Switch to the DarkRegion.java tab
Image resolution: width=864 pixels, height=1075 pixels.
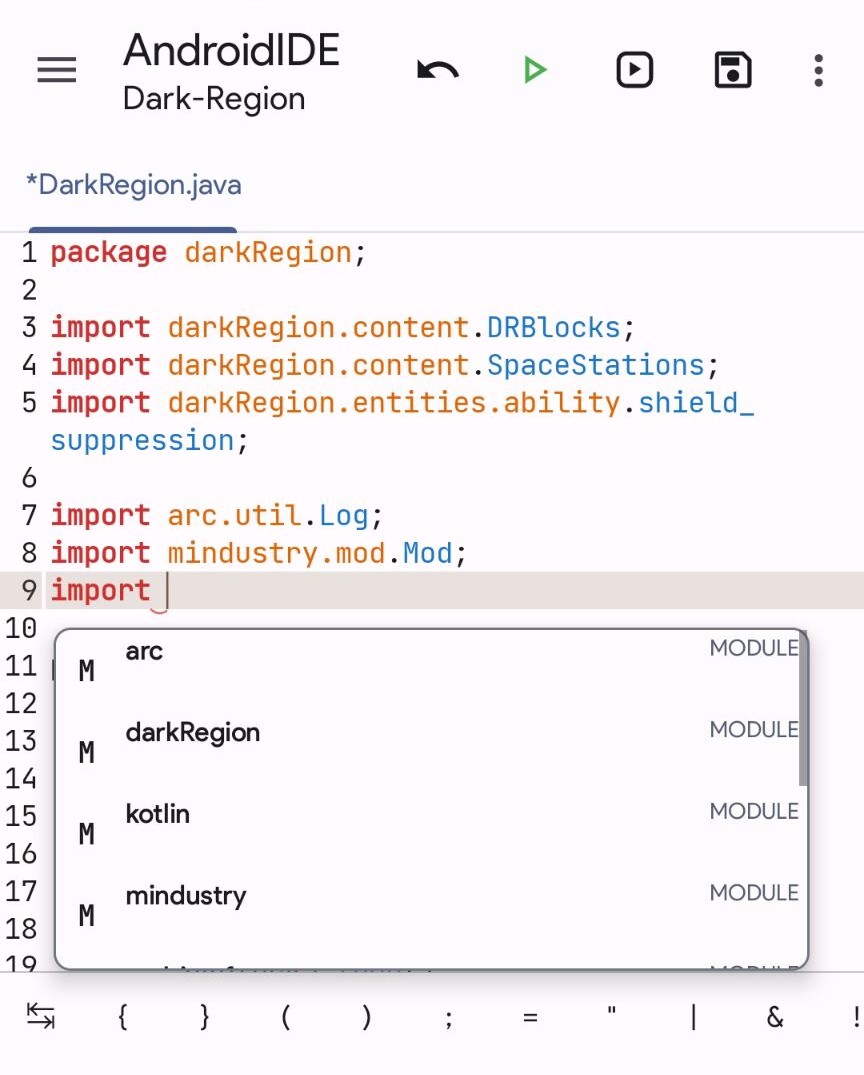click(133, 184)
